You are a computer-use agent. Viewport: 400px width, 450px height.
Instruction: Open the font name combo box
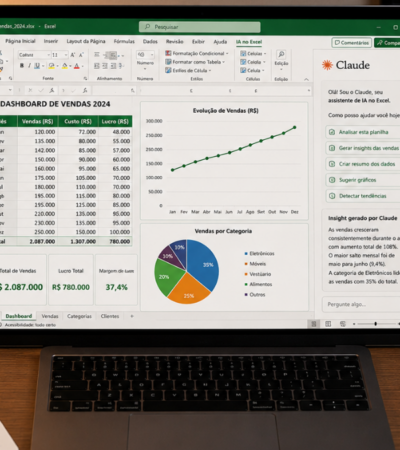point(34,55)
